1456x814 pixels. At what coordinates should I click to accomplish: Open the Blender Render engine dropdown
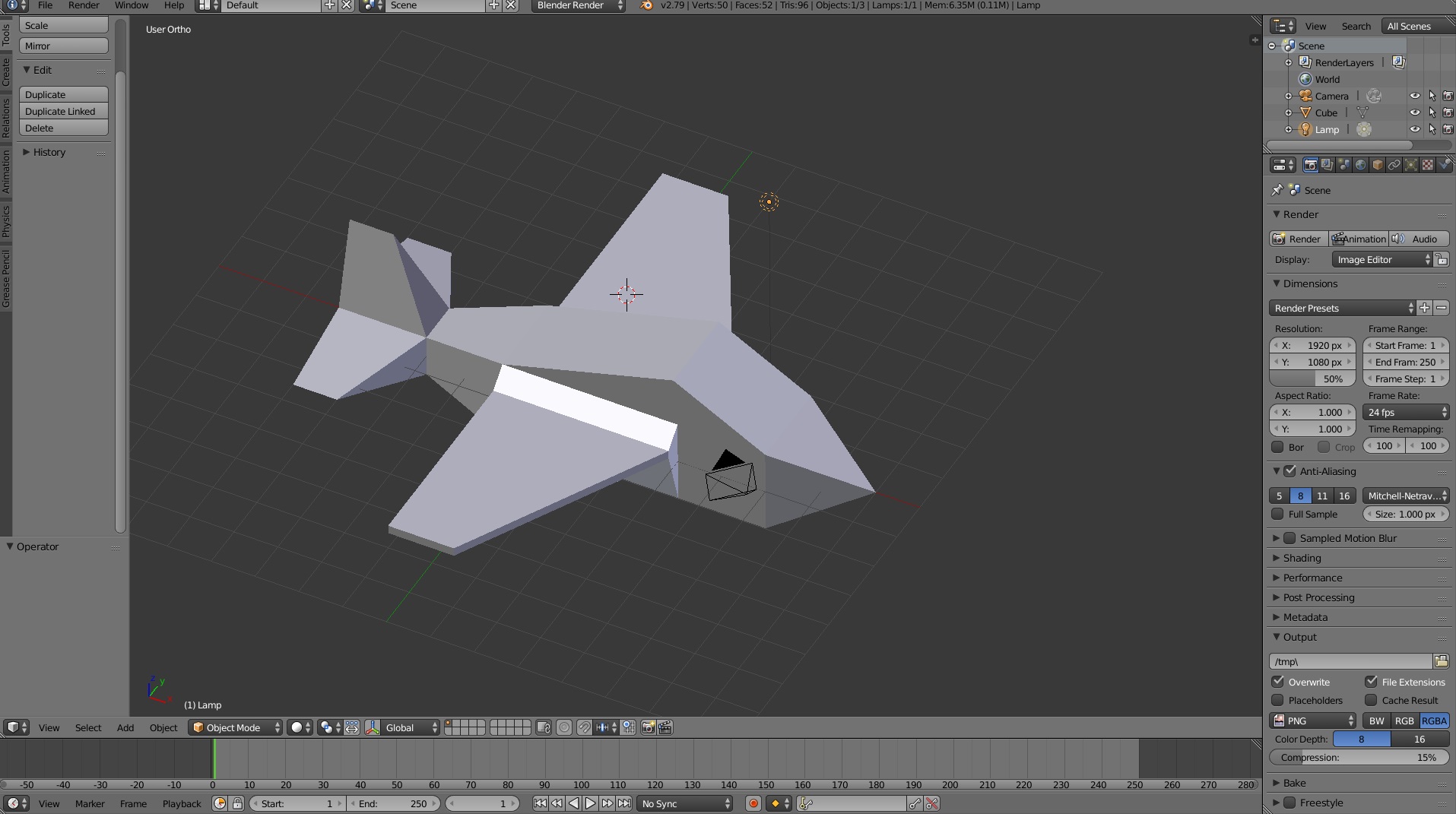pos(578,5)
